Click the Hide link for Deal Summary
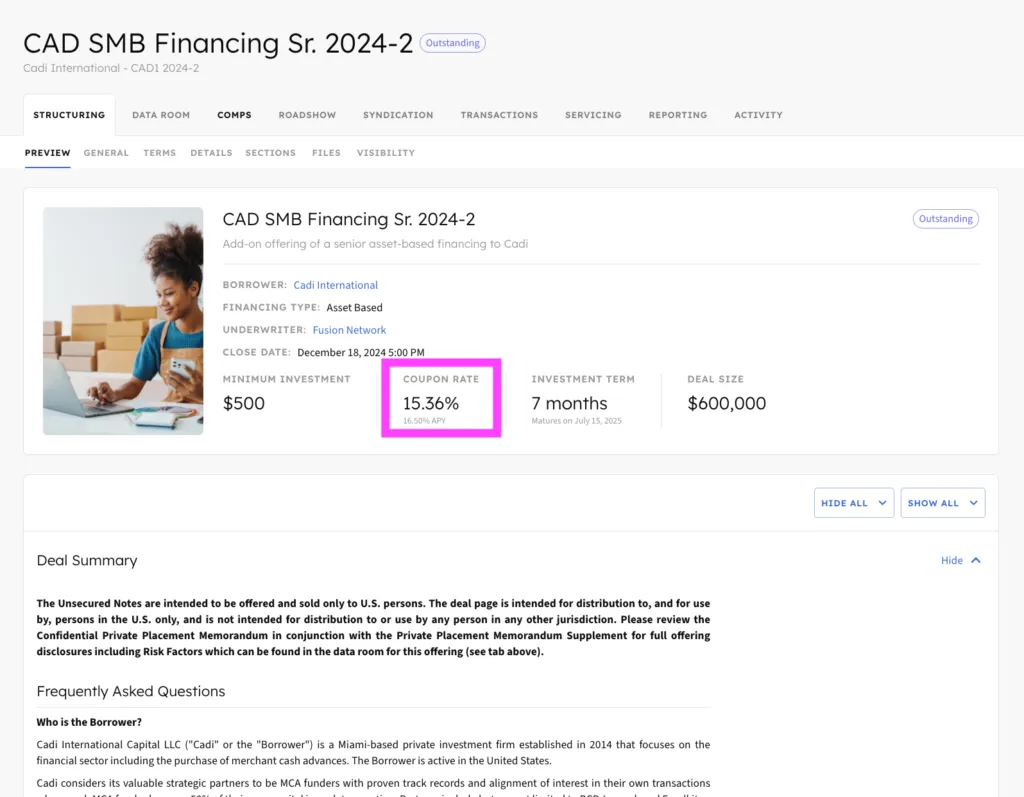 (952, 561)
